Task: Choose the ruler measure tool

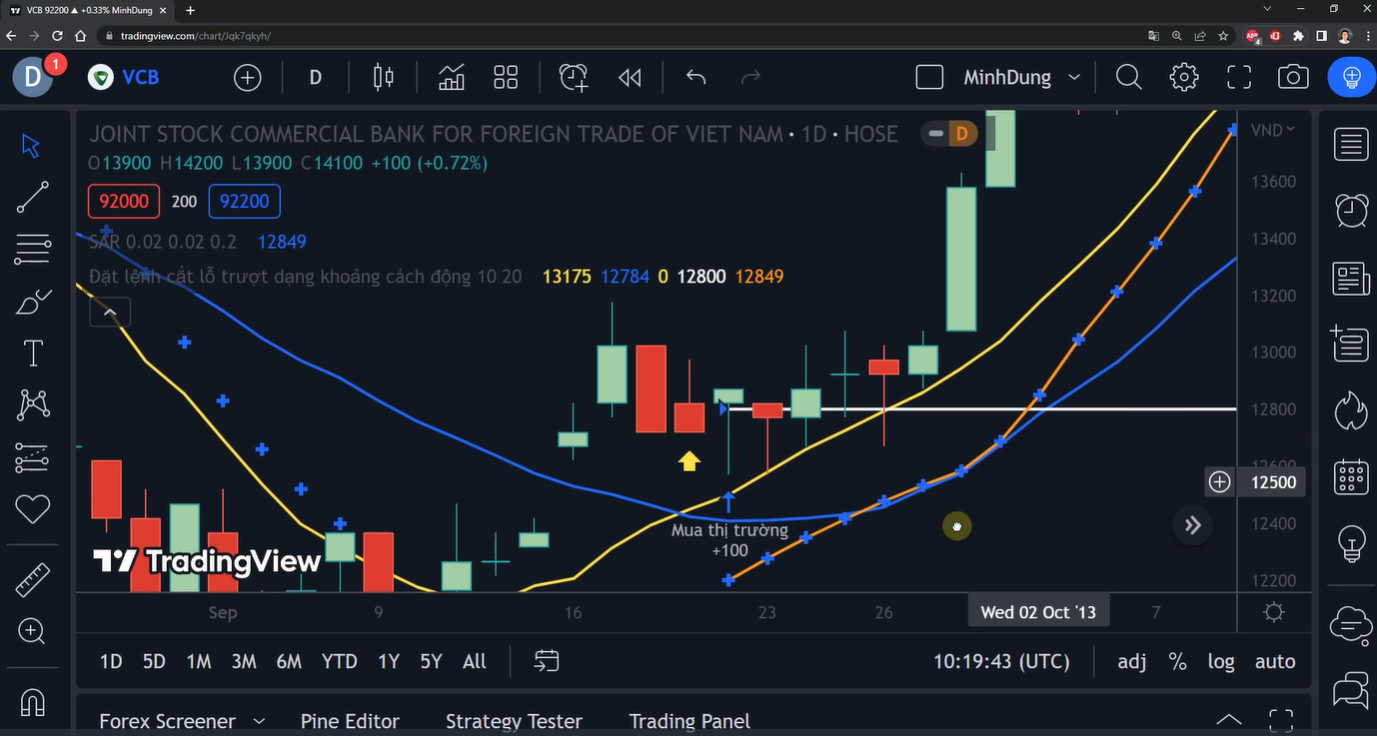Action: tap(32, 579)
